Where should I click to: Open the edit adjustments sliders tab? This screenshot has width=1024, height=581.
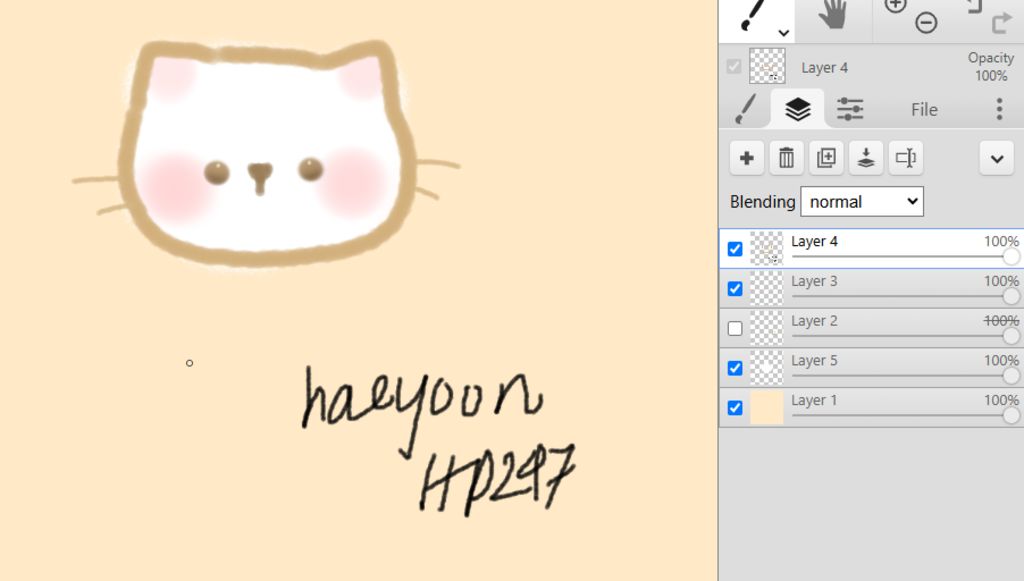[x=850, y=109]
